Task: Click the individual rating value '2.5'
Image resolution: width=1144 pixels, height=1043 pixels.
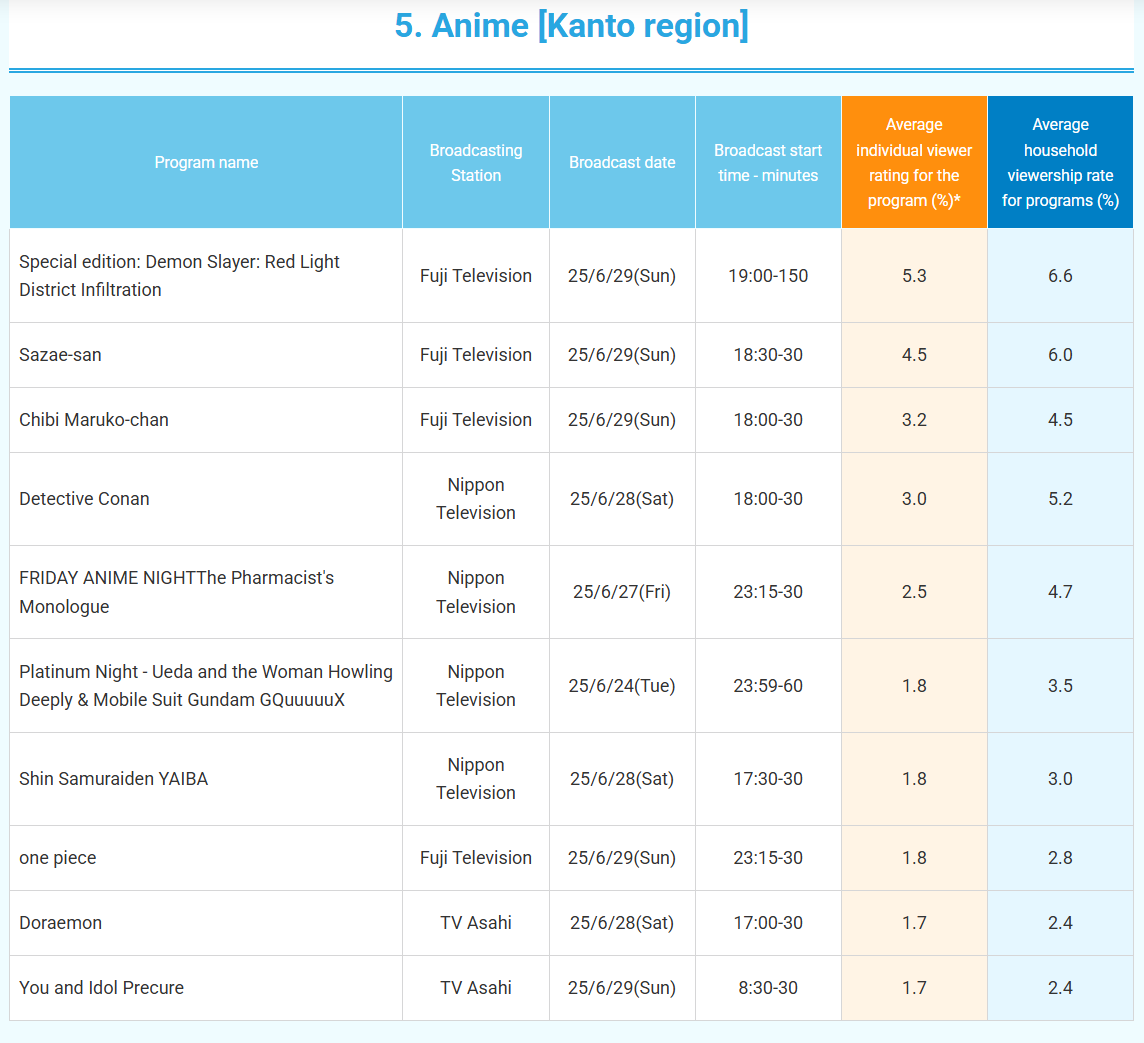Action: pyautogui.click(x=914, y=592)
